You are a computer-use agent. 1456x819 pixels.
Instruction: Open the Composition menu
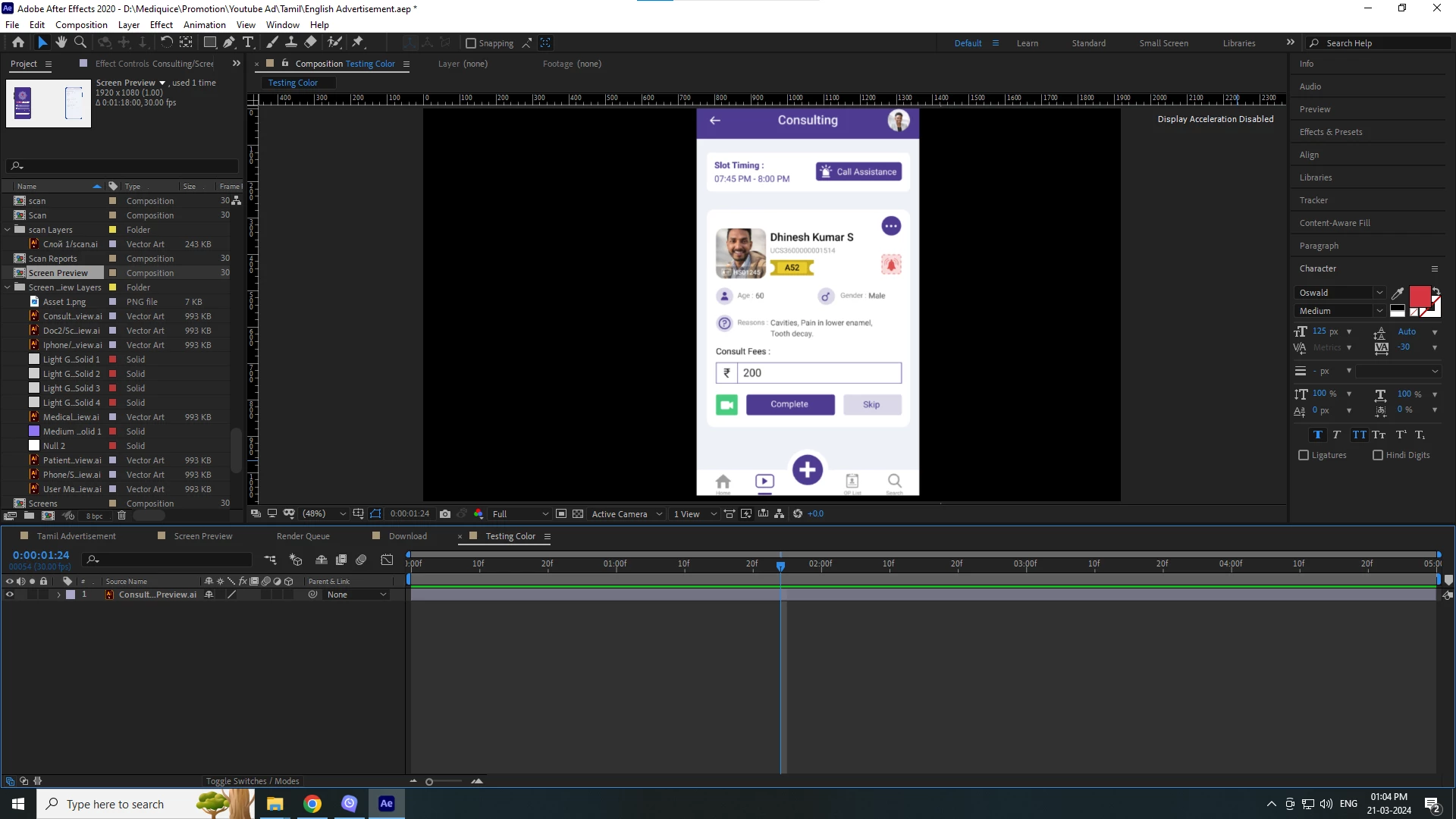click(81, 24)
